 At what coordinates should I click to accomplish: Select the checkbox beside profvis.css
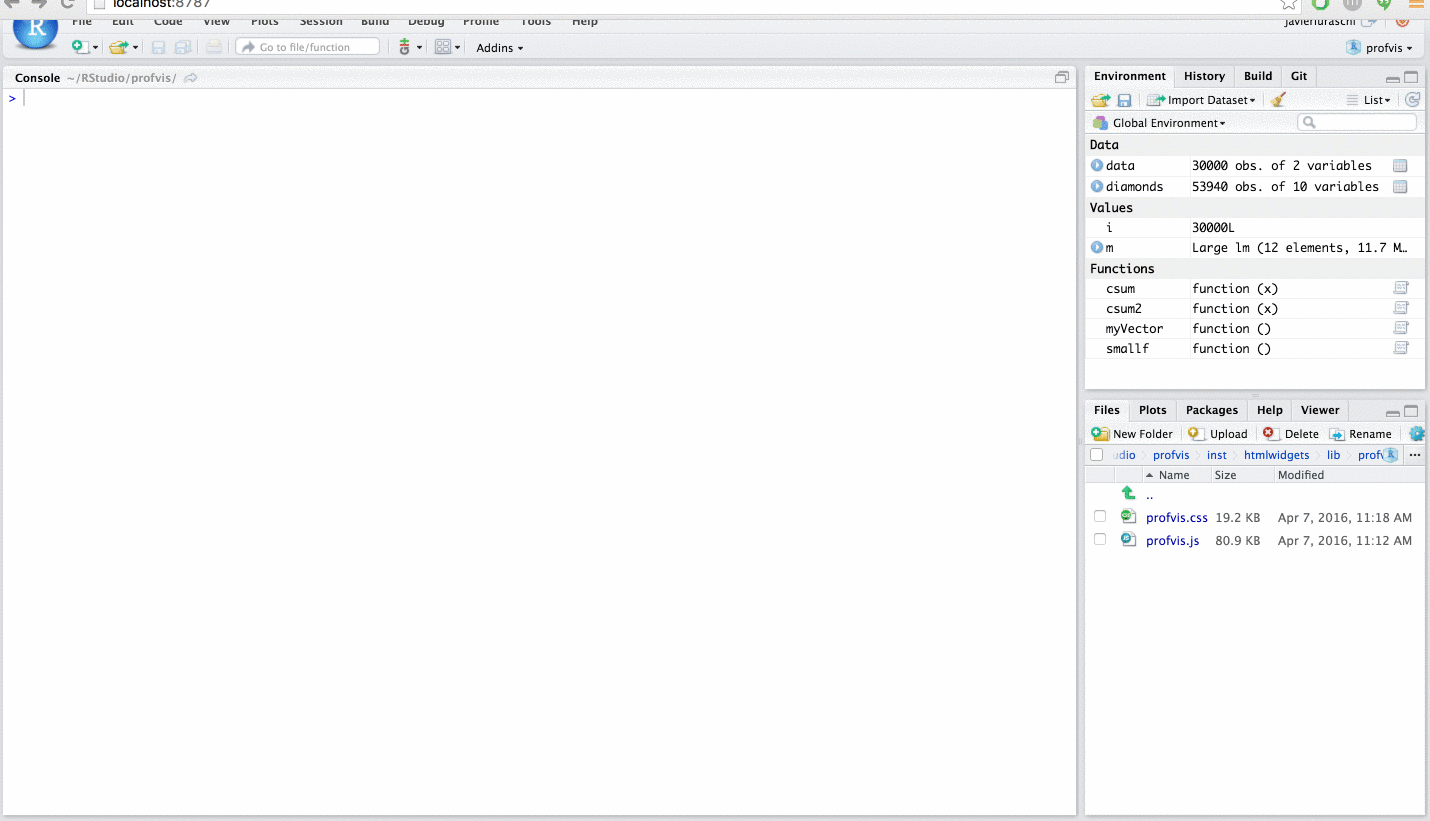1100,516
